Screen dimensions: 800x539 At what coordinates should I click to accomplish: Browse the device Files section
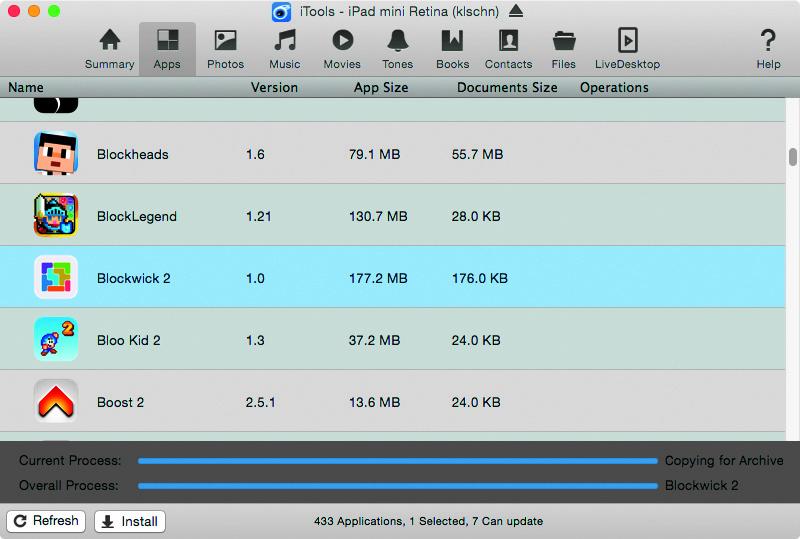(563, 50)
